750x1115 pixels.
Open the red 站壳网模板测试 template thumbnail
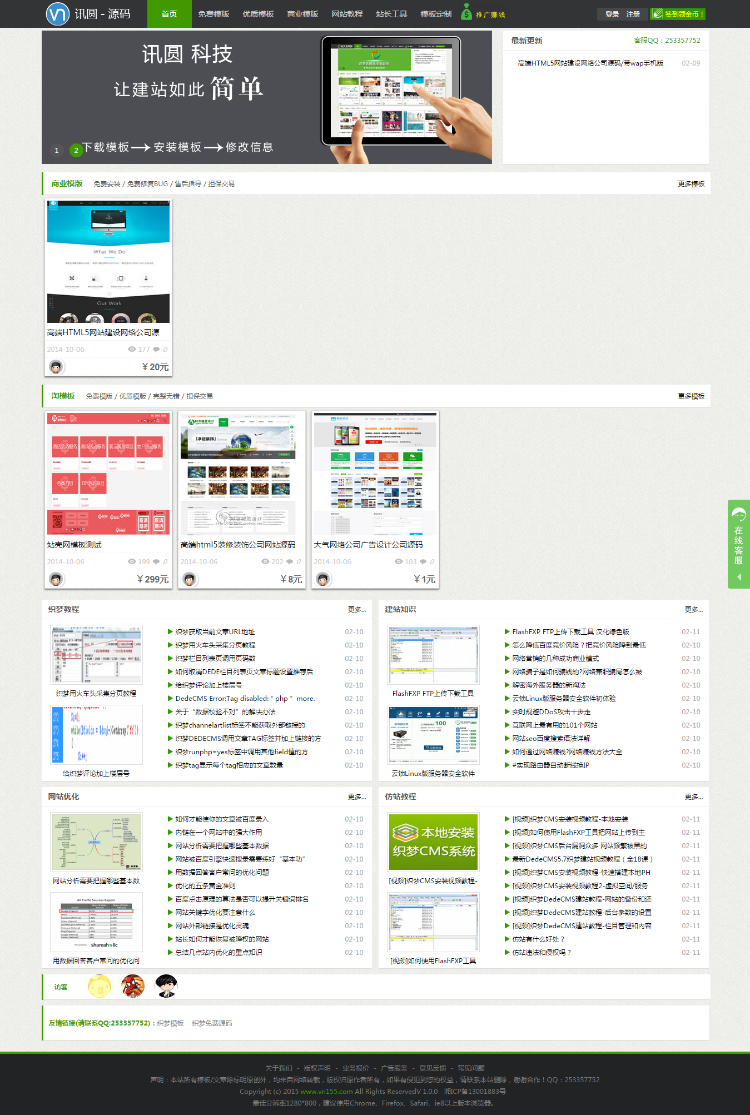tap(108, 474)
